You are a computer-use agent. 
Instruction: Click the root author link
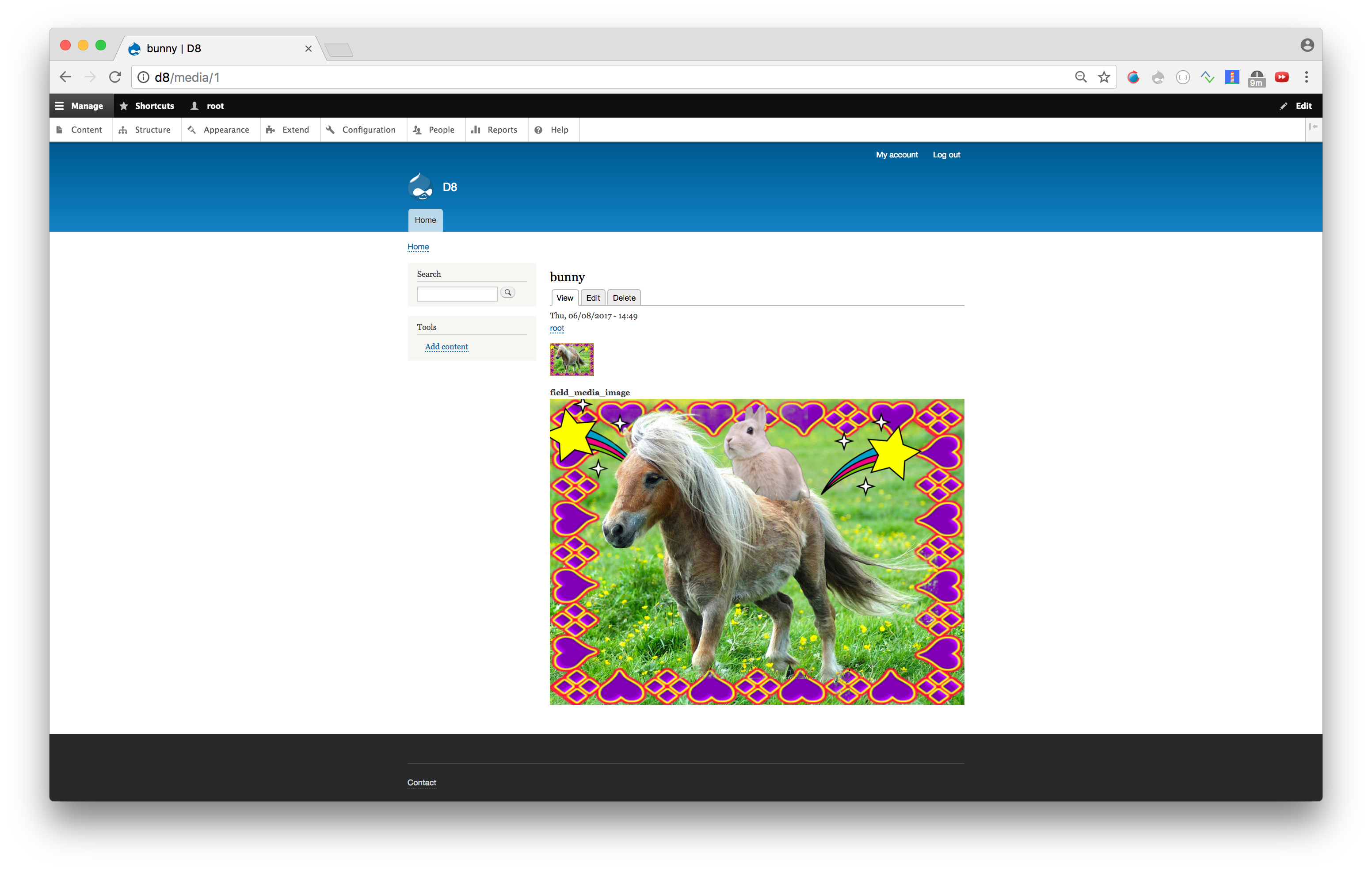point(556,328)
